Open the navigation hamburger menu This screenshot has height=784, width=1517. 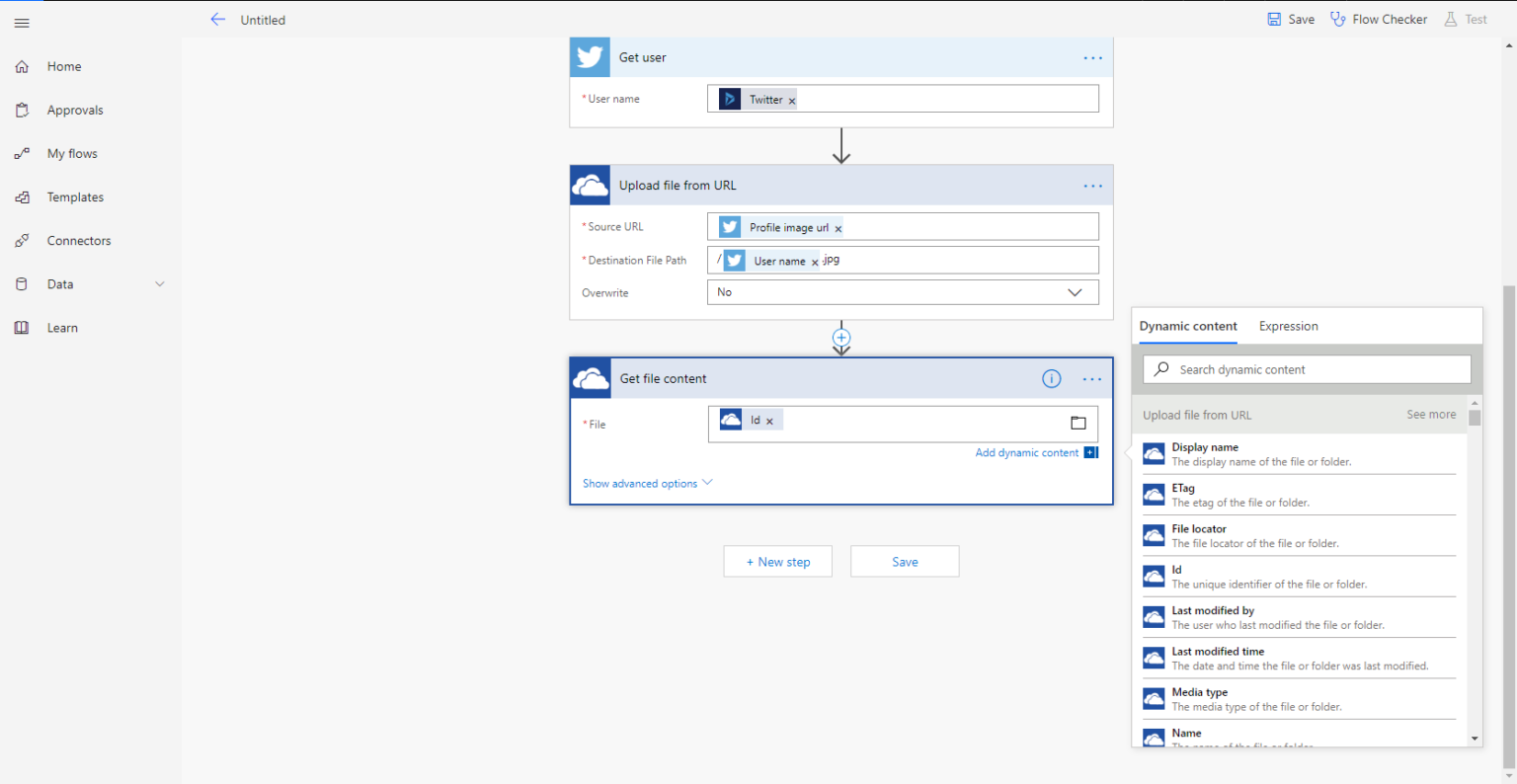(22, 23)
